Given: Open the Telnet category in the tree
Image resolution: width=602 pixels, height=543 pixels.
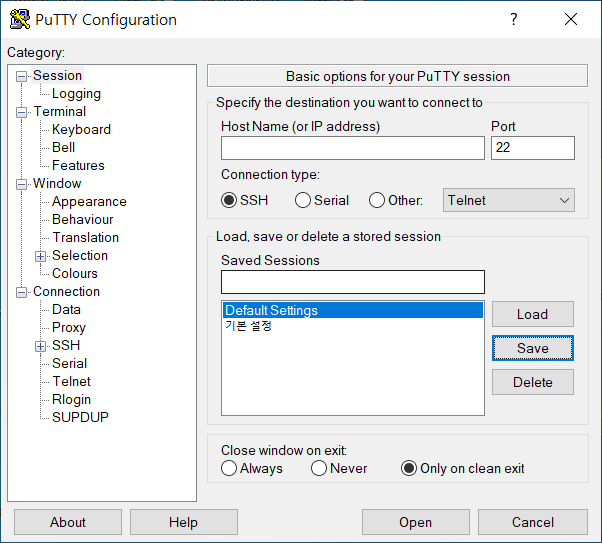Looking at the screenshot, I should coord(71,382).
